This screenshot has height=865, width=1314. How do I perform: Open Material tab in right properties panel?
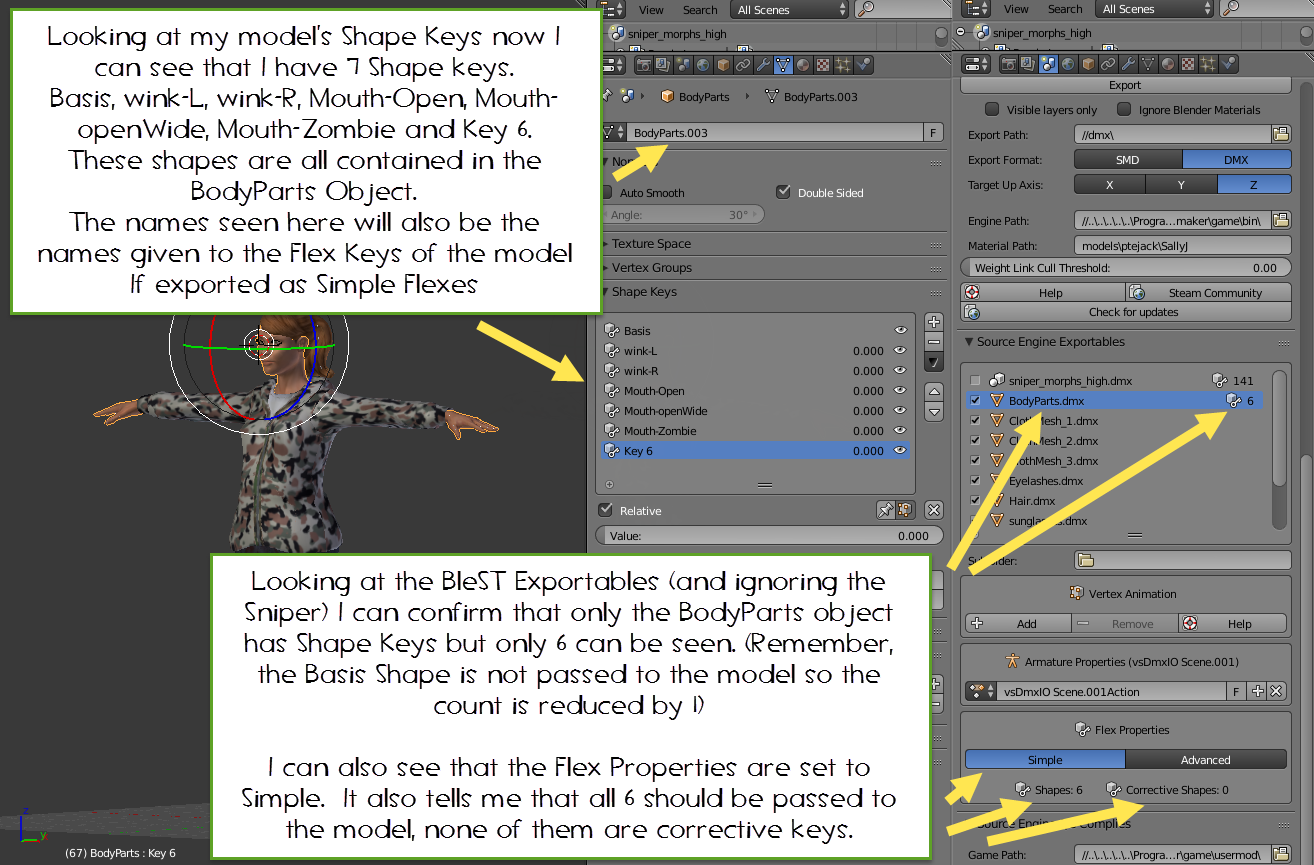point(1168,65)
